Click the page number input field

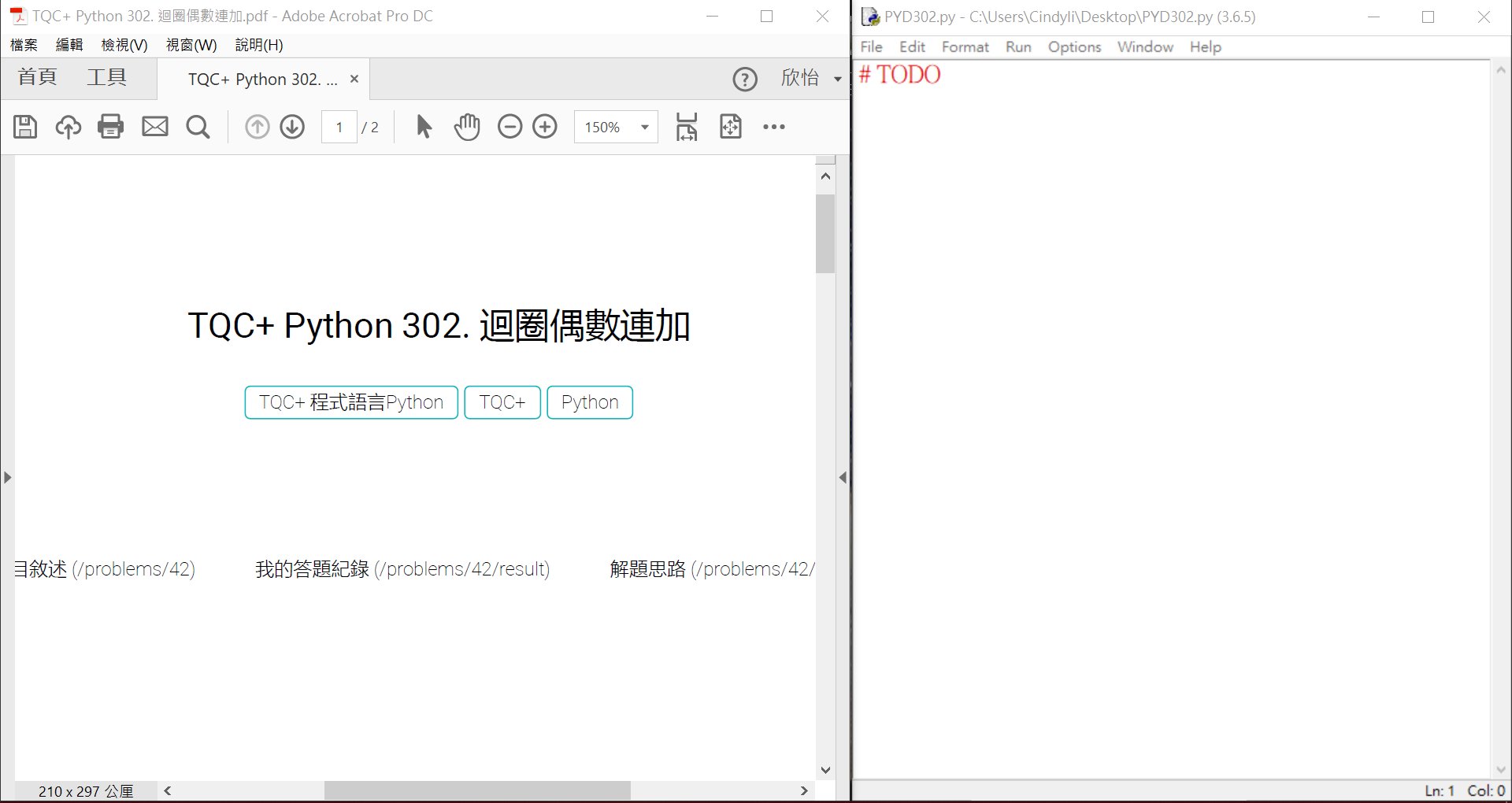point(339,127)
